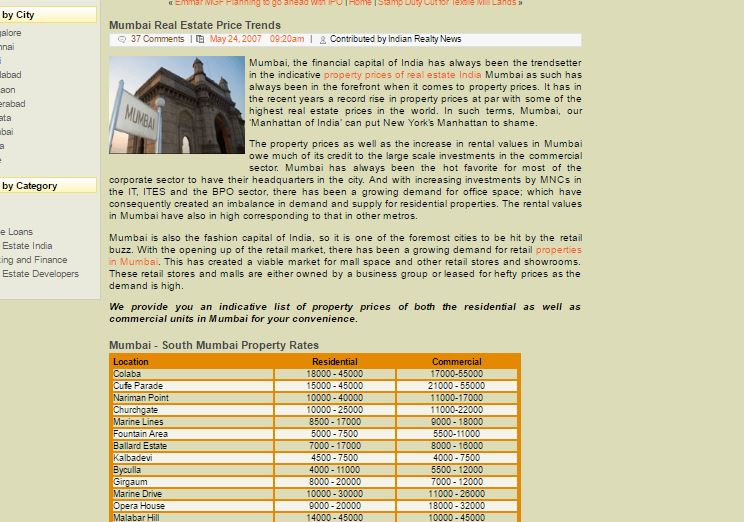Click the calendar icon before the date

(200, 39)
